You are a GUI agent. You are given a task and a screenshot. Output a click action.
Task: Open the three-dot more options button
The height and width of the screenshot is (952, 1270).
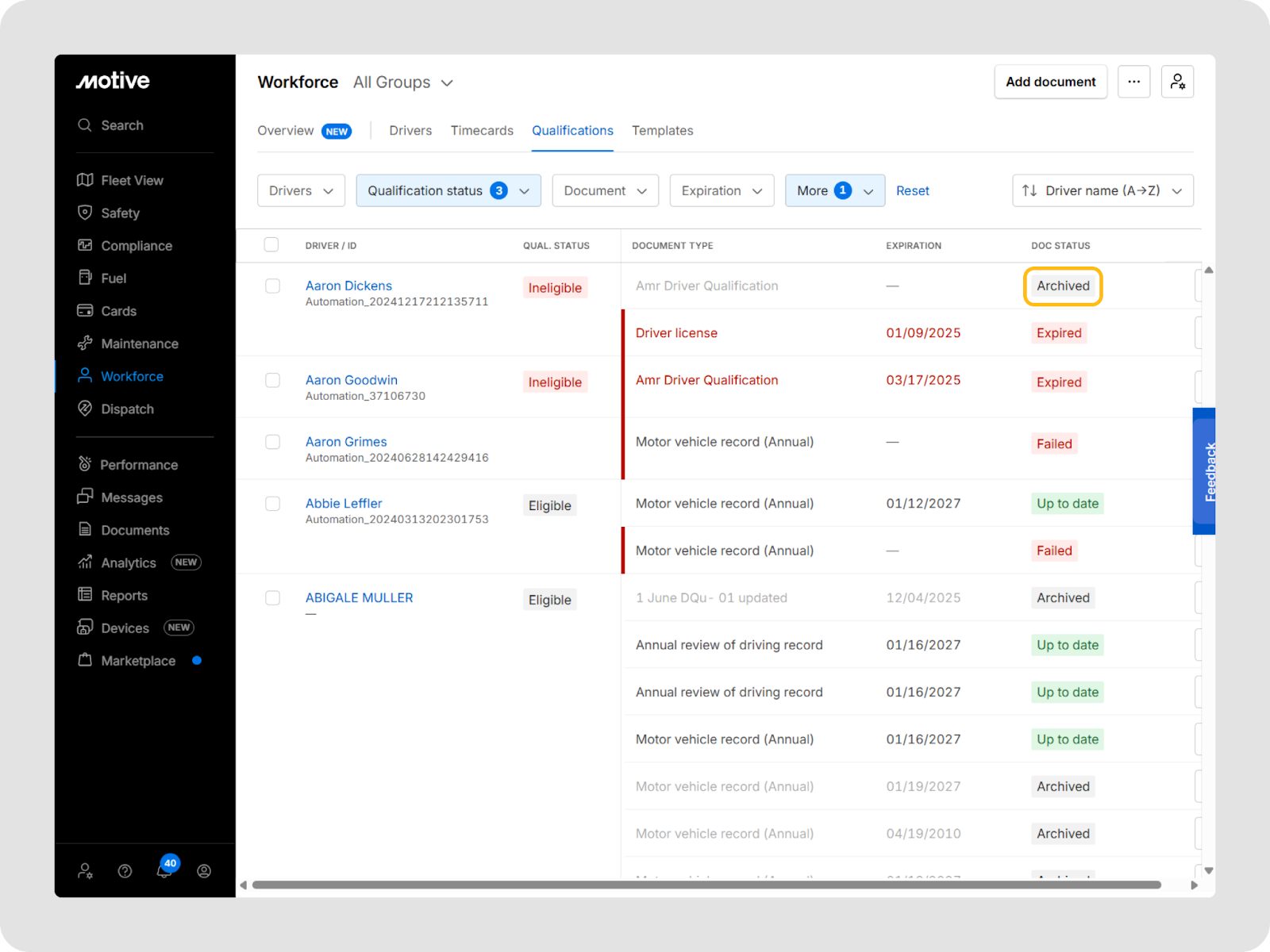pyautogui.click(x=1133, y=82)
